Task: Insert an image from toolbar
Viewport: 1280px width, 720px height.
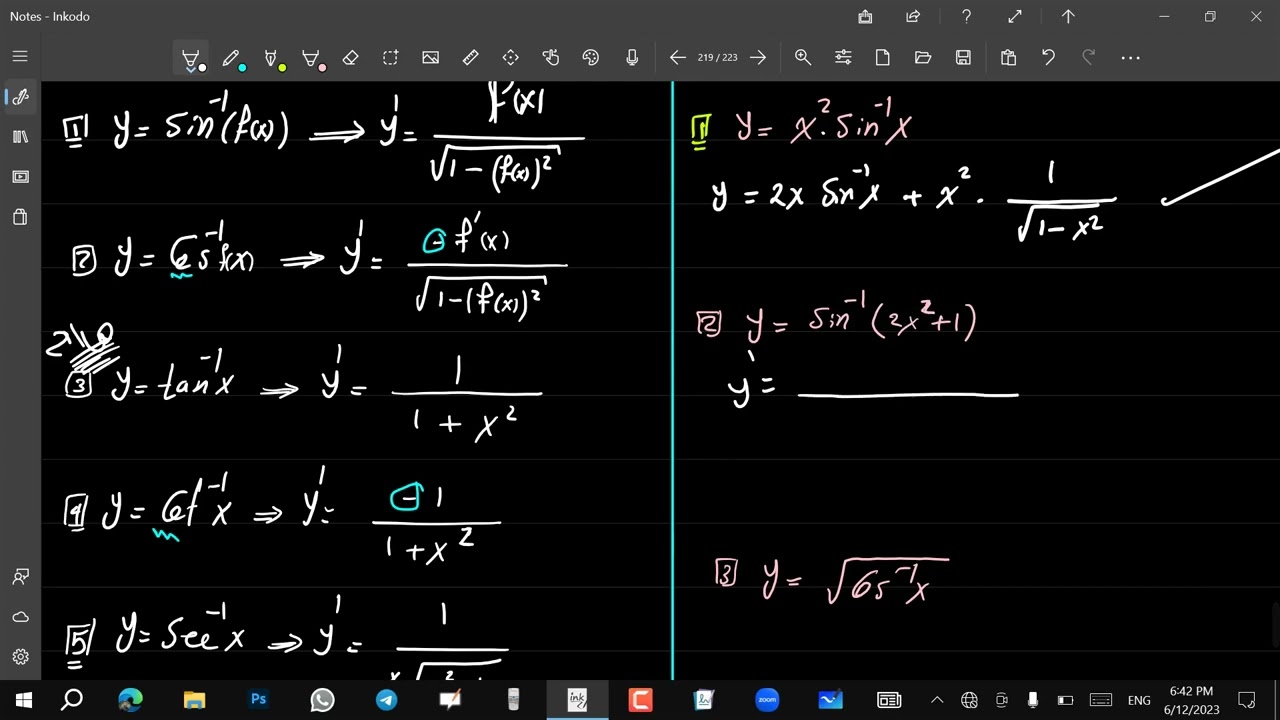Action: [x=430, y=58]
